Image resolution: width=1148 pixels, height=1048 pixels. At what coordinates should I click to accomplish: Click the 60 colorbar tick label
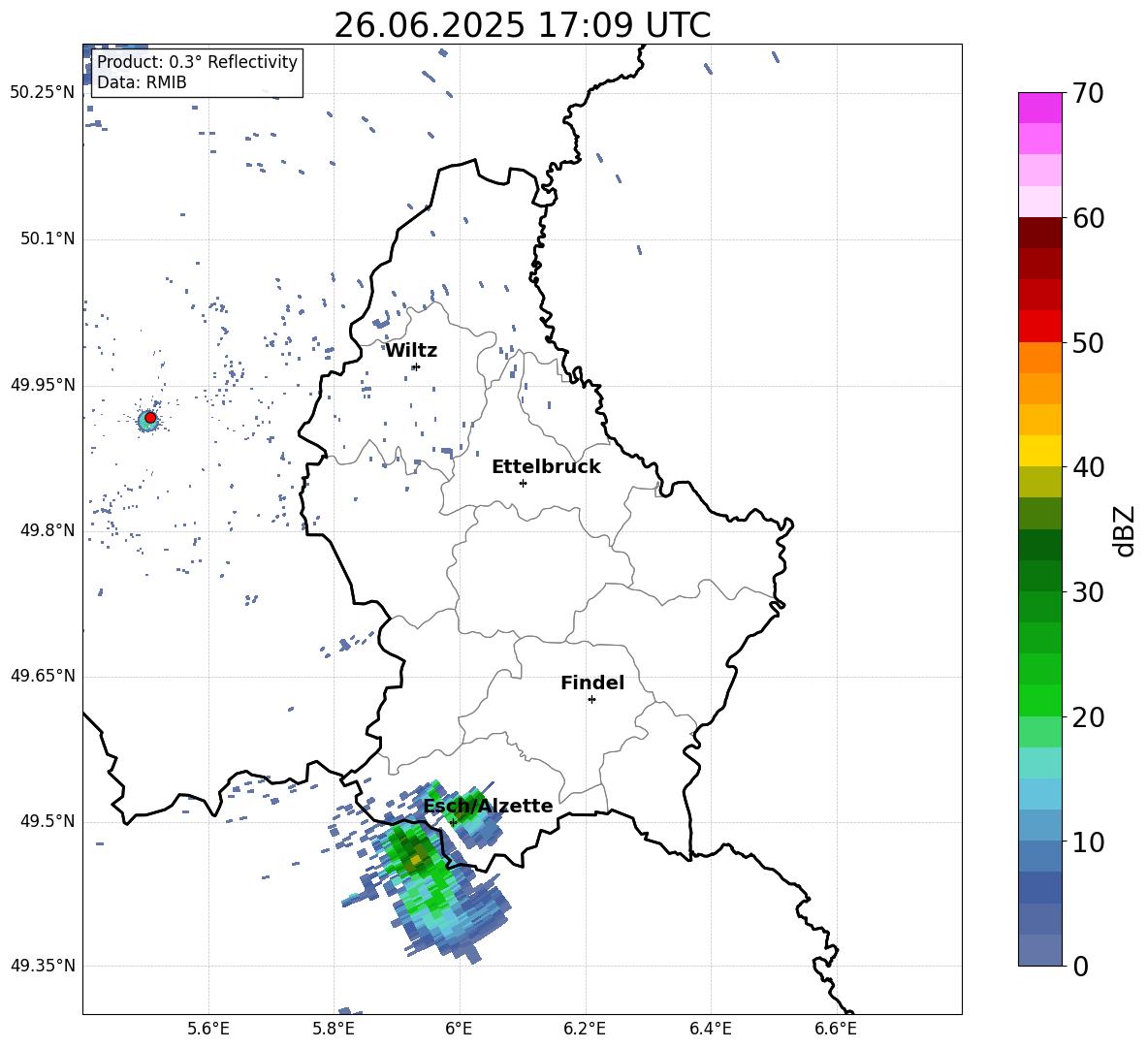tap(1088, 218)
